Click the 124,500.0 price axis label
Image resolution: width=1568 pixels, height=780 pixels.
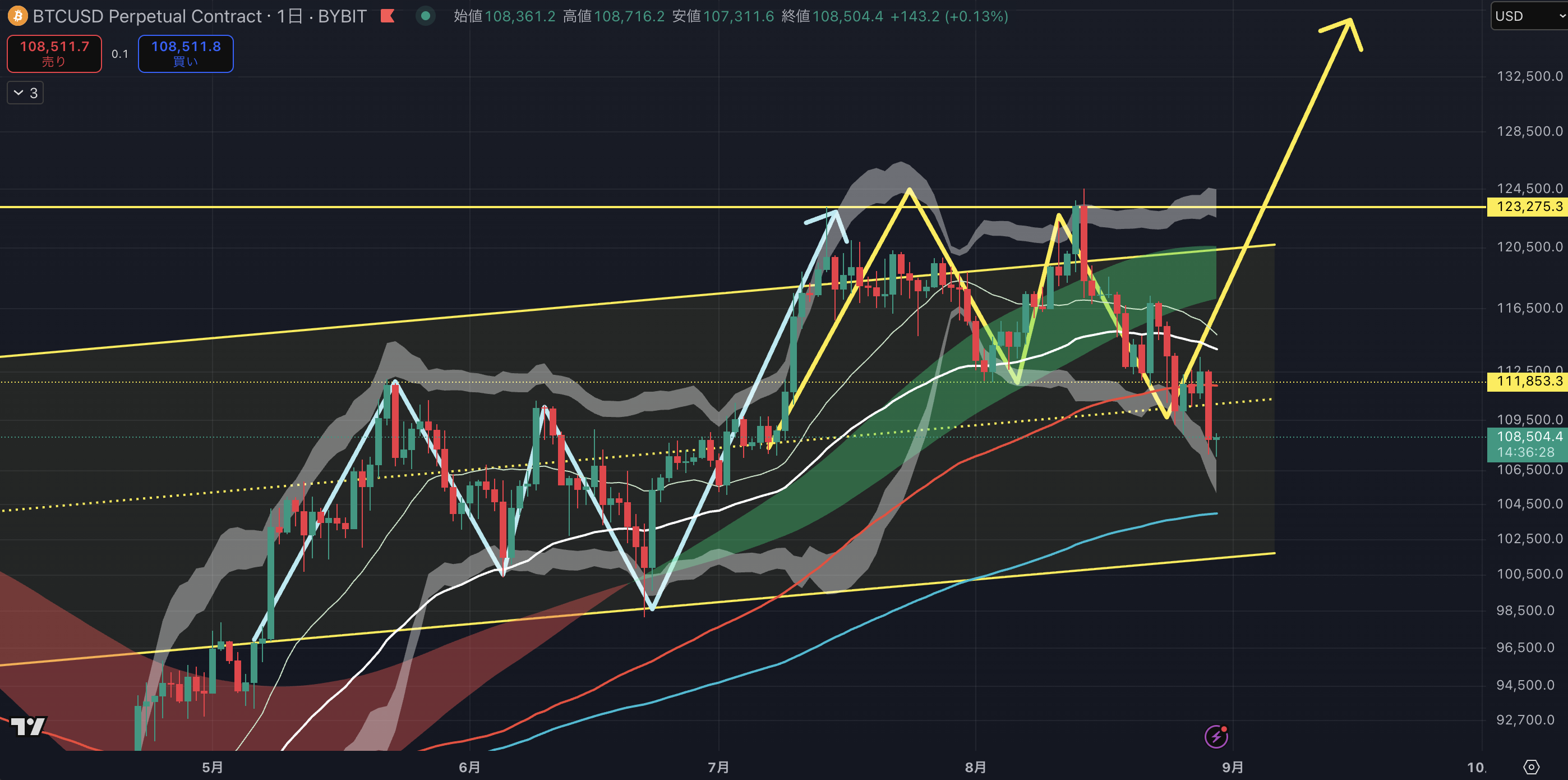[1530, 188]
